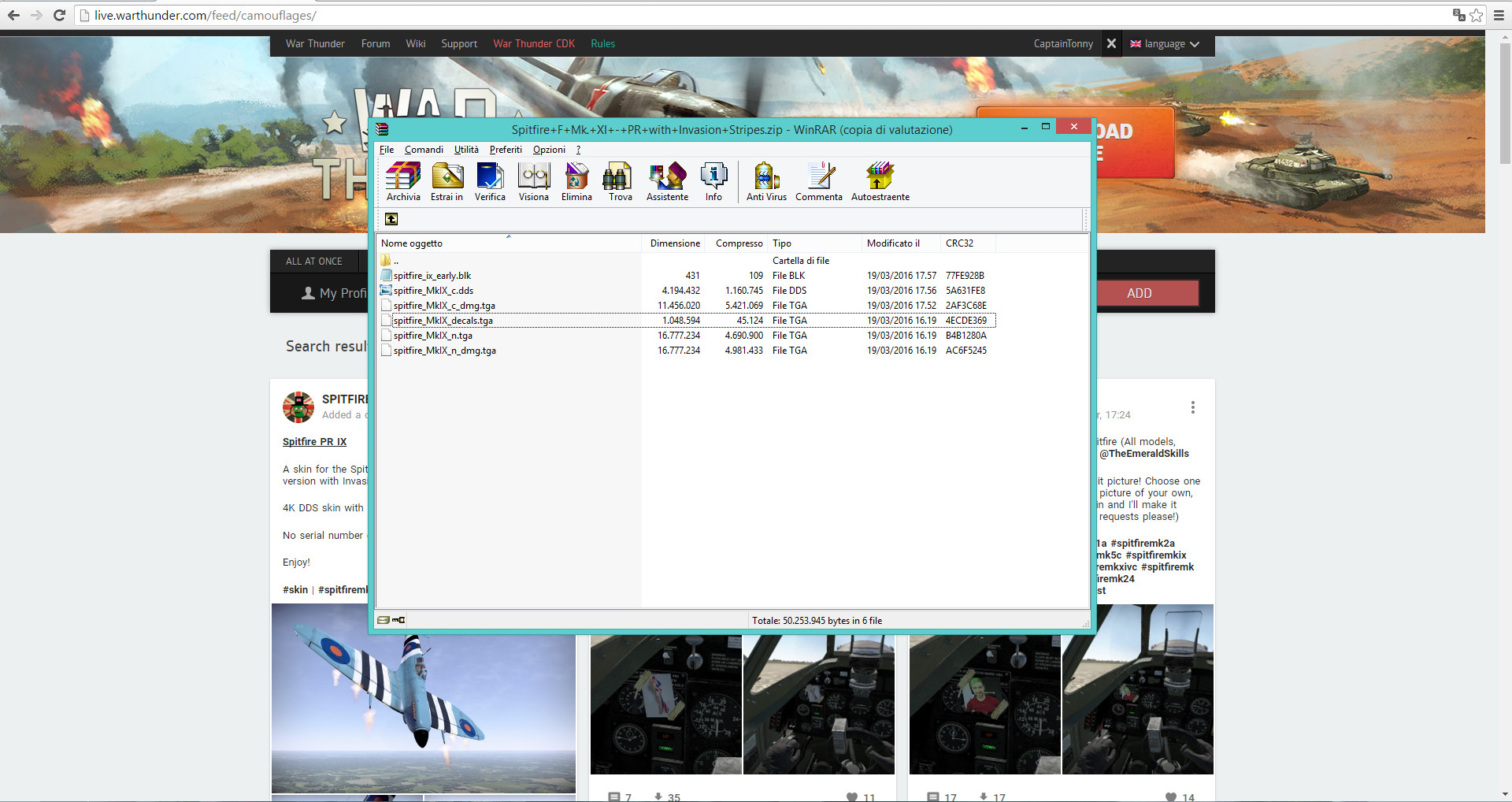Click the War Thunder nav link
Image resolution: width=1512 pixels, height=802 pixels.
[x=315, y=43]
